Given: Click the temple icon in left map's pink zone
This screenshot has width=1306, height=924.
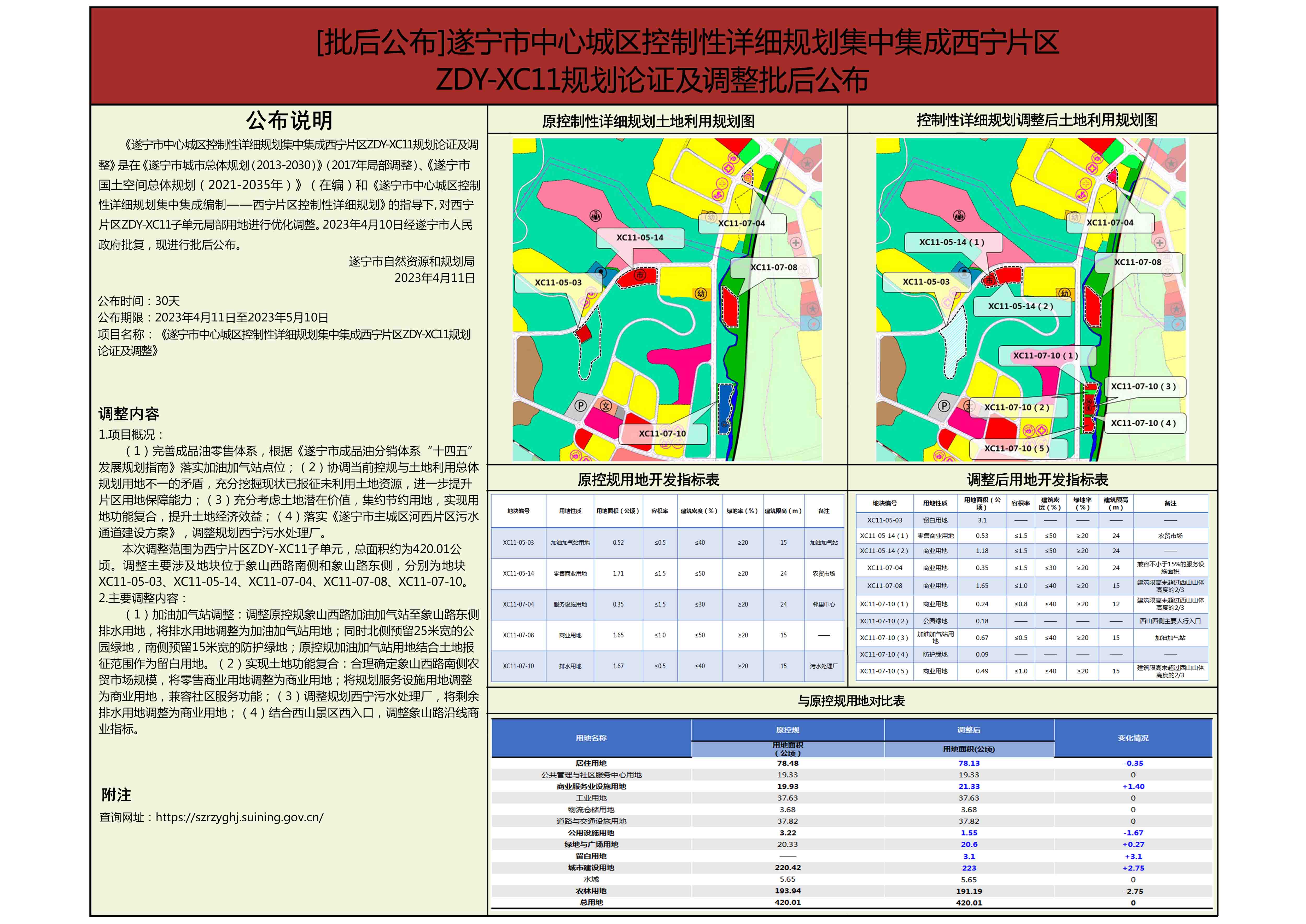Looking at the screenshot, I should coord(596,216).
